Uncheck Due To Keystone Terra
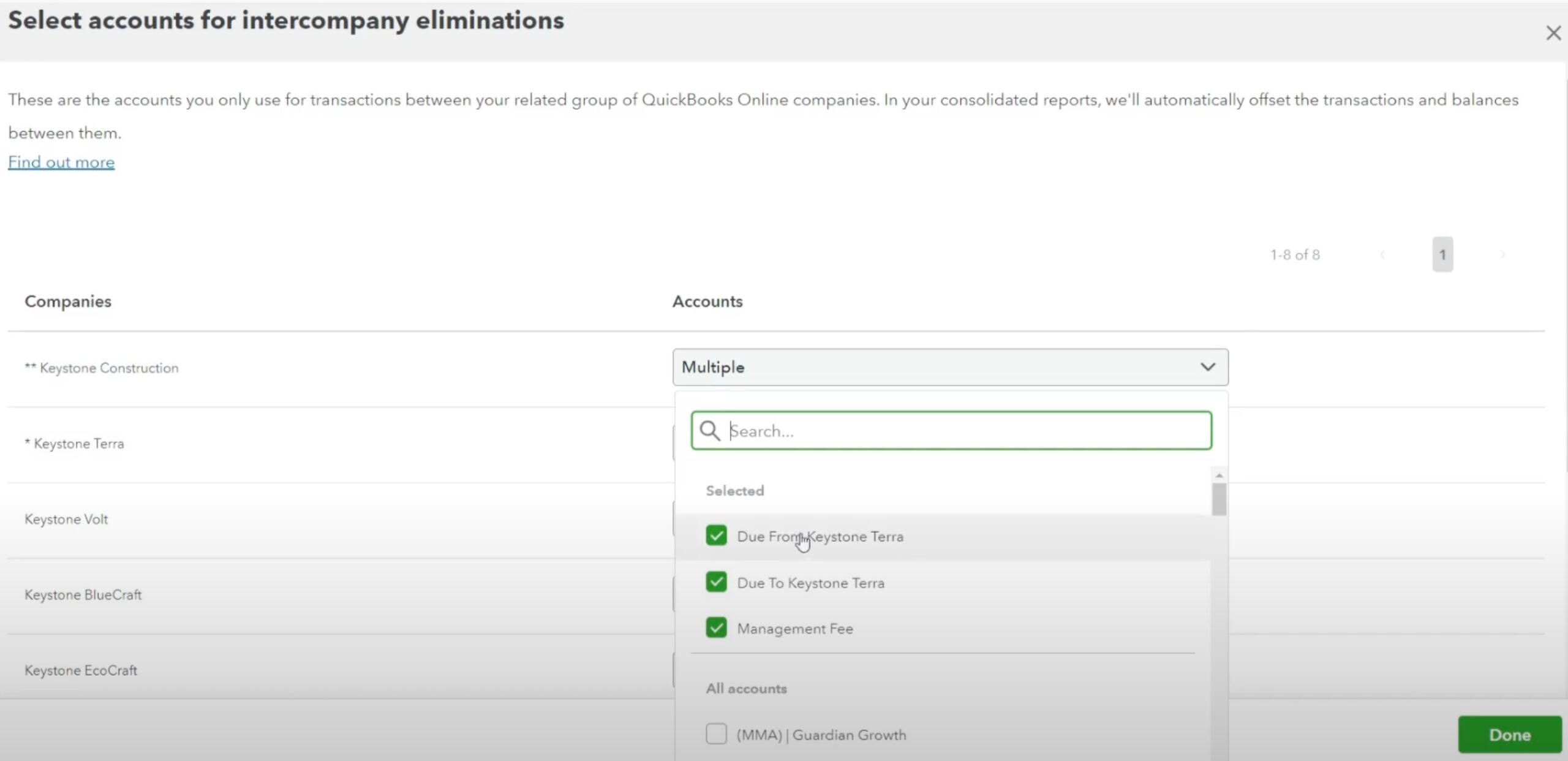1568x761 pixels. 716,581
